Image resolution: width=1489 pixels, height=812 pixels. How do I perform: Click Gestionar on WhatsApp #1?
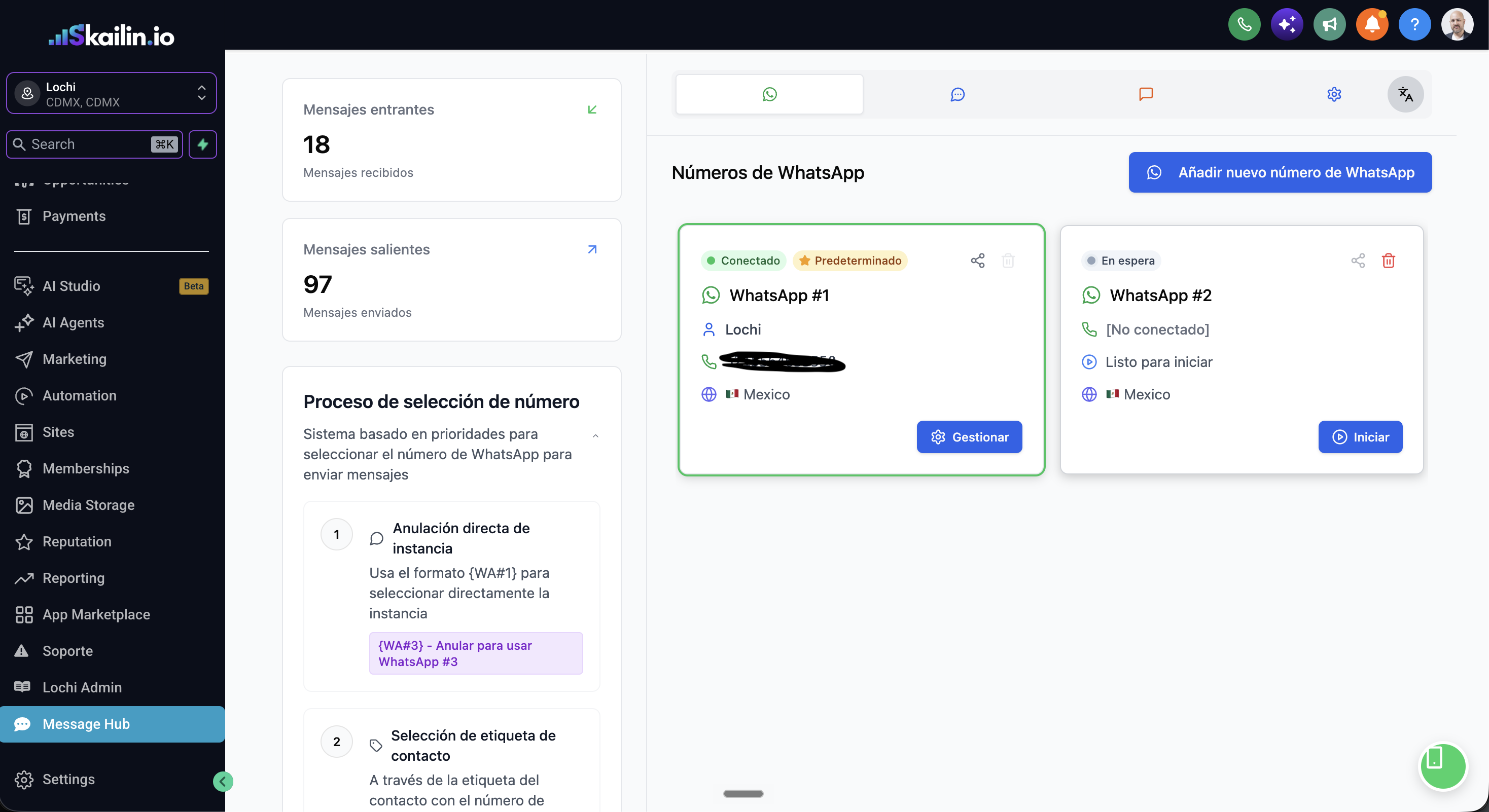[969, 436]
